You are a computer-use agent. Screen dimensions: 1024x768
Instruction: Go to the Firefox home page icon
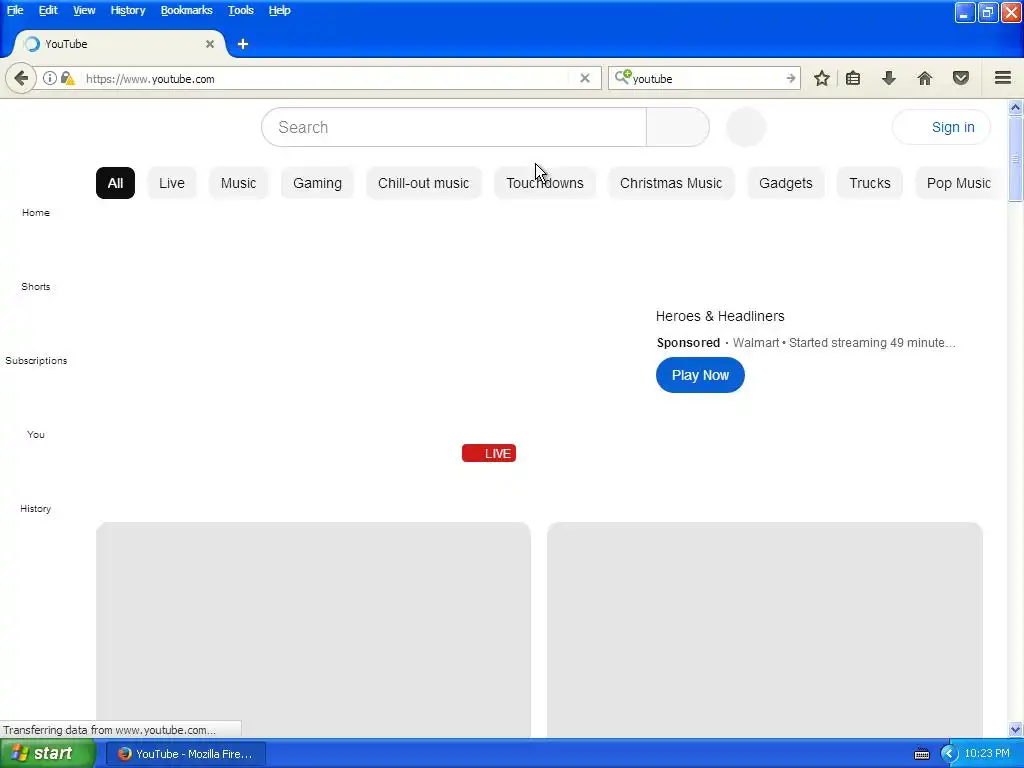(x=924, y=78)
